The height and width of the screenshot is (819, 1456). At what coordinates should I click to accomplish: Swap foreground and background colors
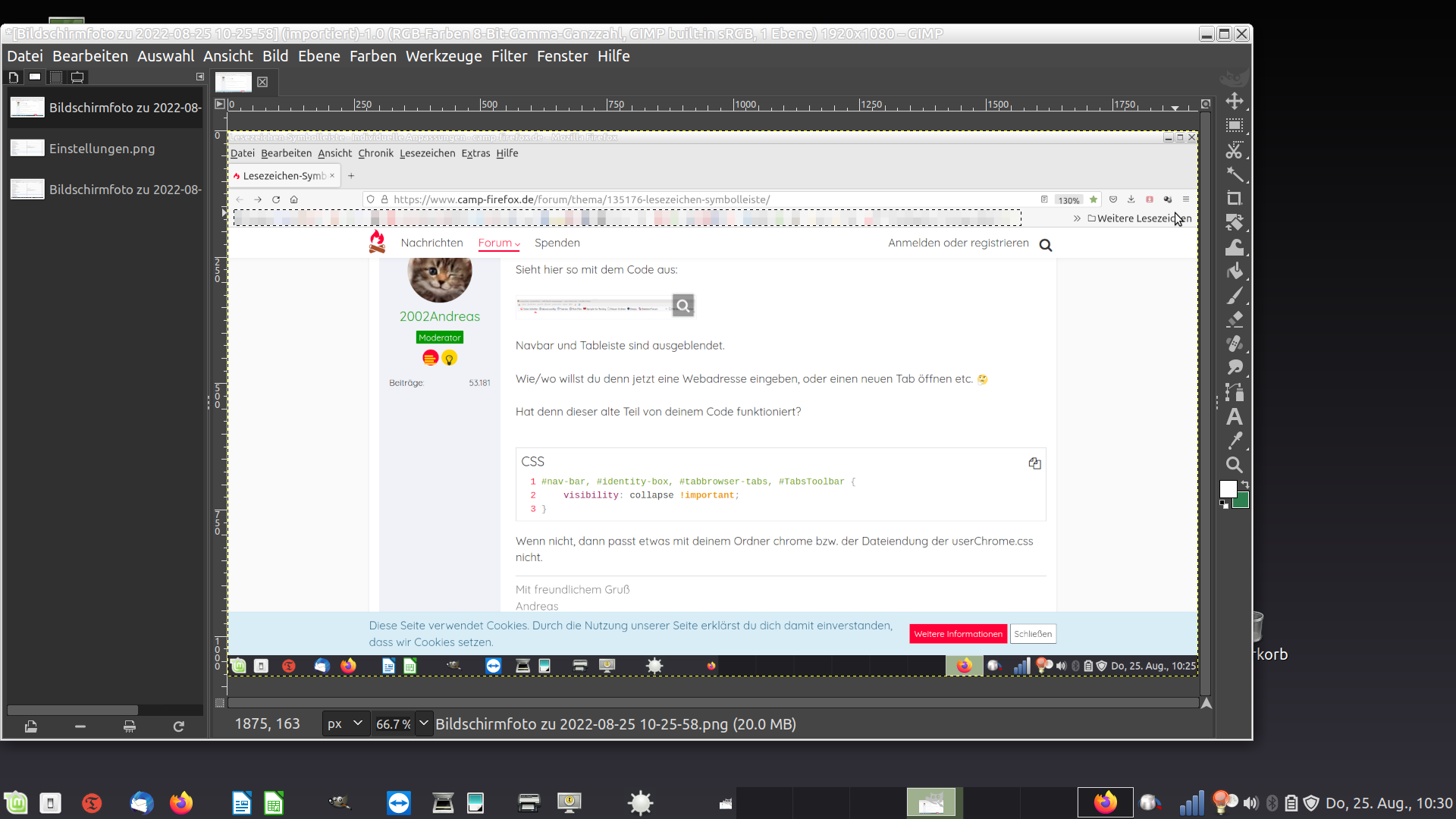[1244, 485]
